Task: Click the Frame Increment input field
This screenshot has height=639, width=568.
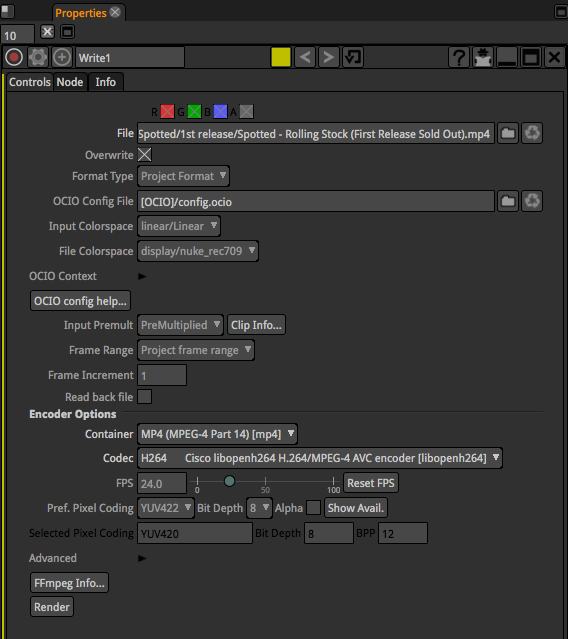Action: [x=162, y=375]
